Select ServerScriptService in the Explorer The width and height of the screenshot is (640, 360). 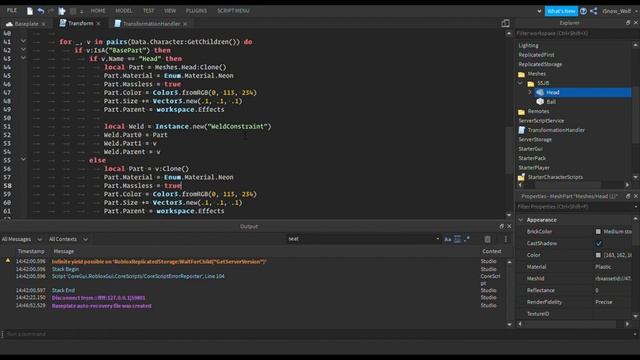(x=541, y=121)
